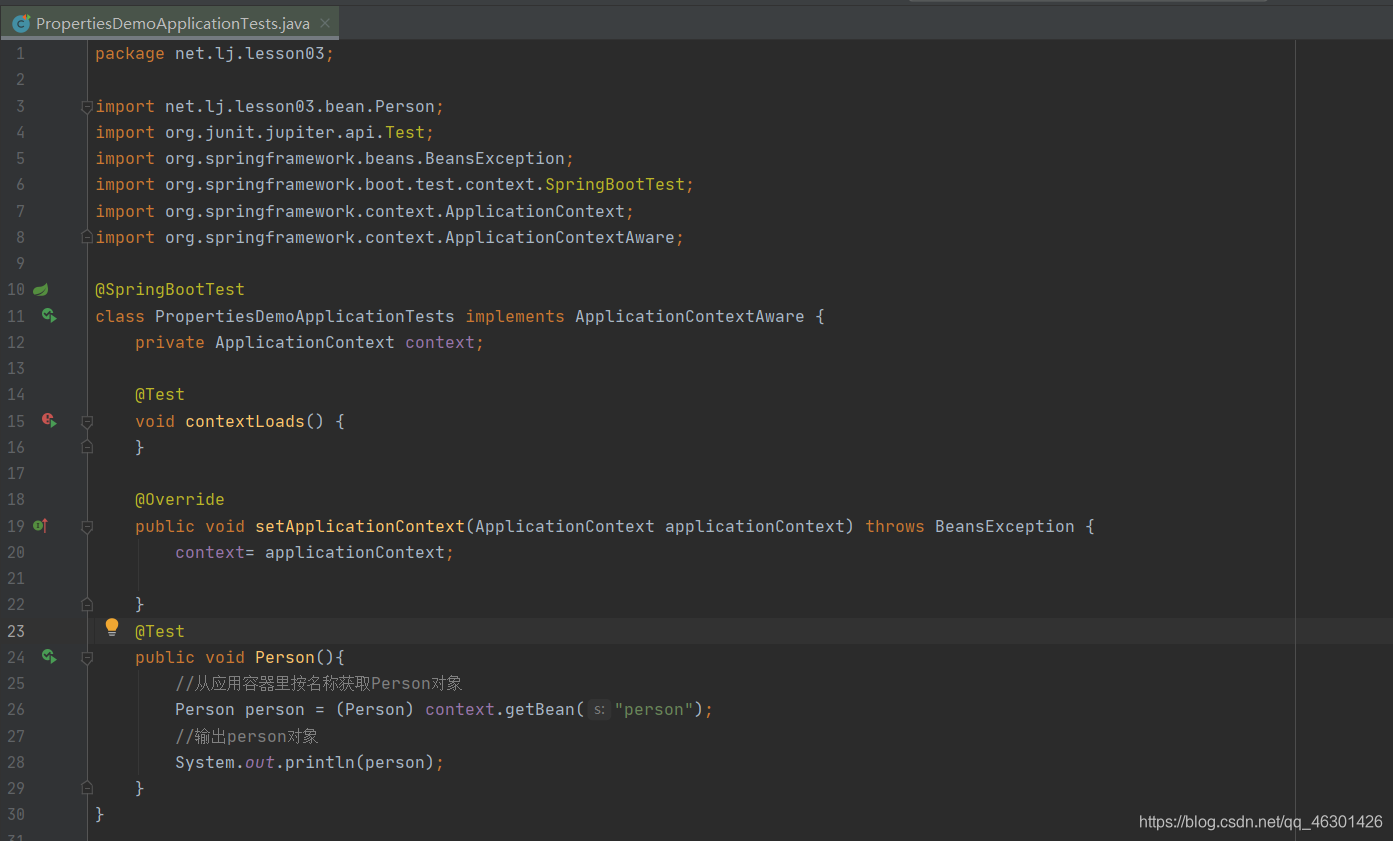Click the Spring leaf gutter icon beside @SpringBootTest
This screenshot has height=841, width=1393.
click(x=41, y=290)
